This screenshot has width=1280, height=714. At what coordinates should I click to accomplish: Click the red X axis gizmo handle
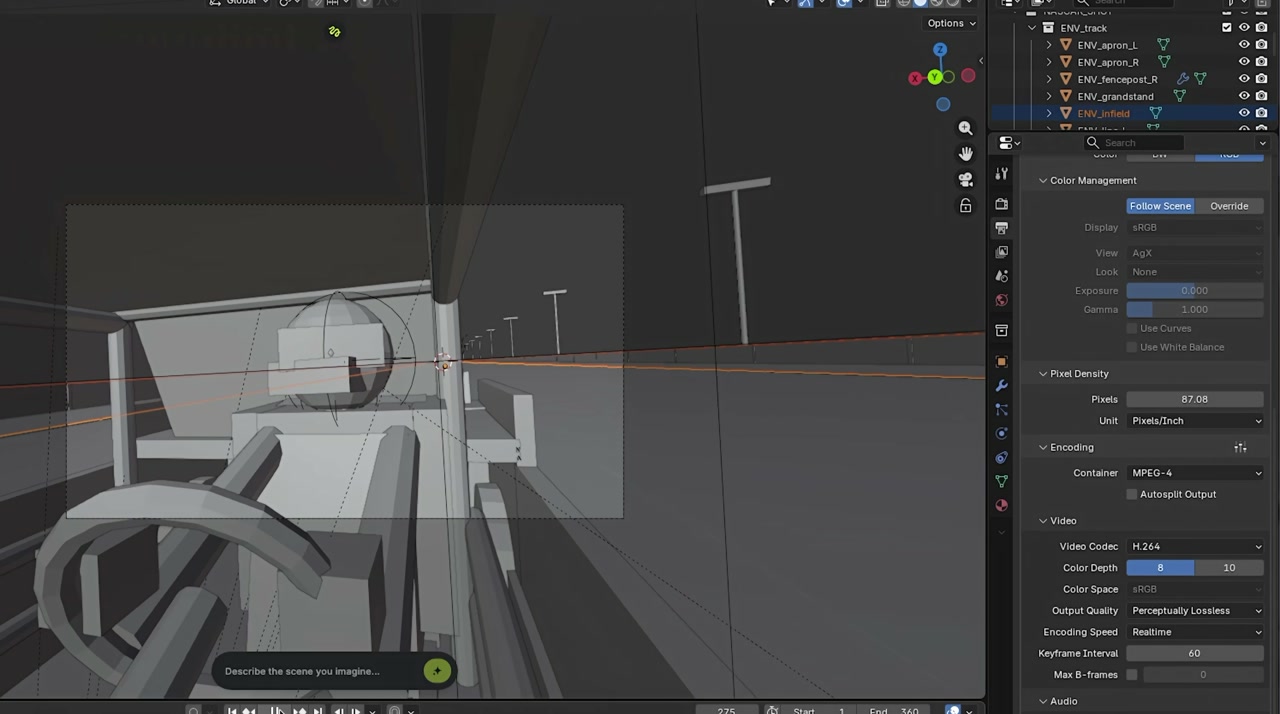tap(915, 78)
